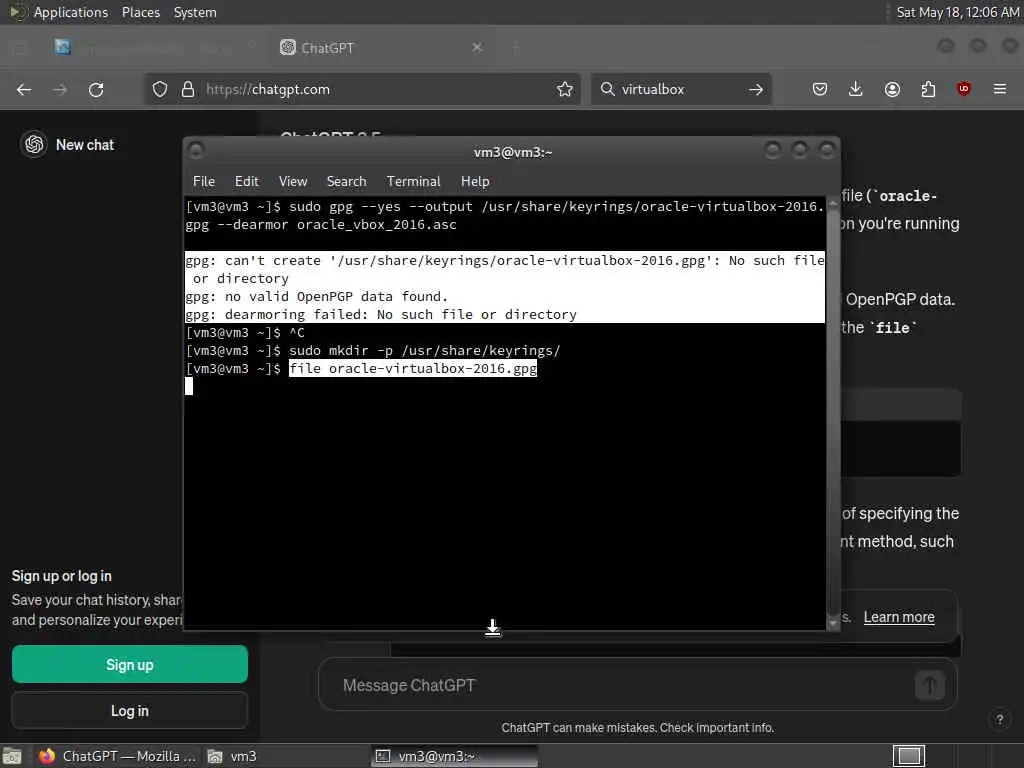Open the Places menu in the top panel
The height and width of the screenshot is (768, 1024).
pos(140,12)
